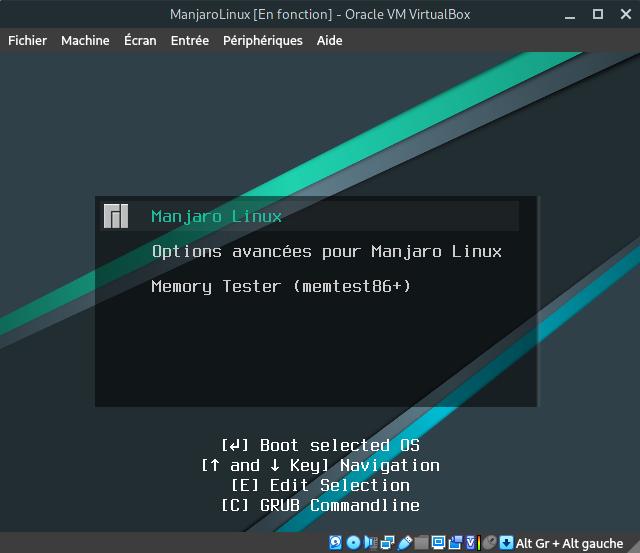This screenshot has height=553, width=640.
Task: Click the Manjaro logo icon in GRUB menu
Action: point(116,216)
